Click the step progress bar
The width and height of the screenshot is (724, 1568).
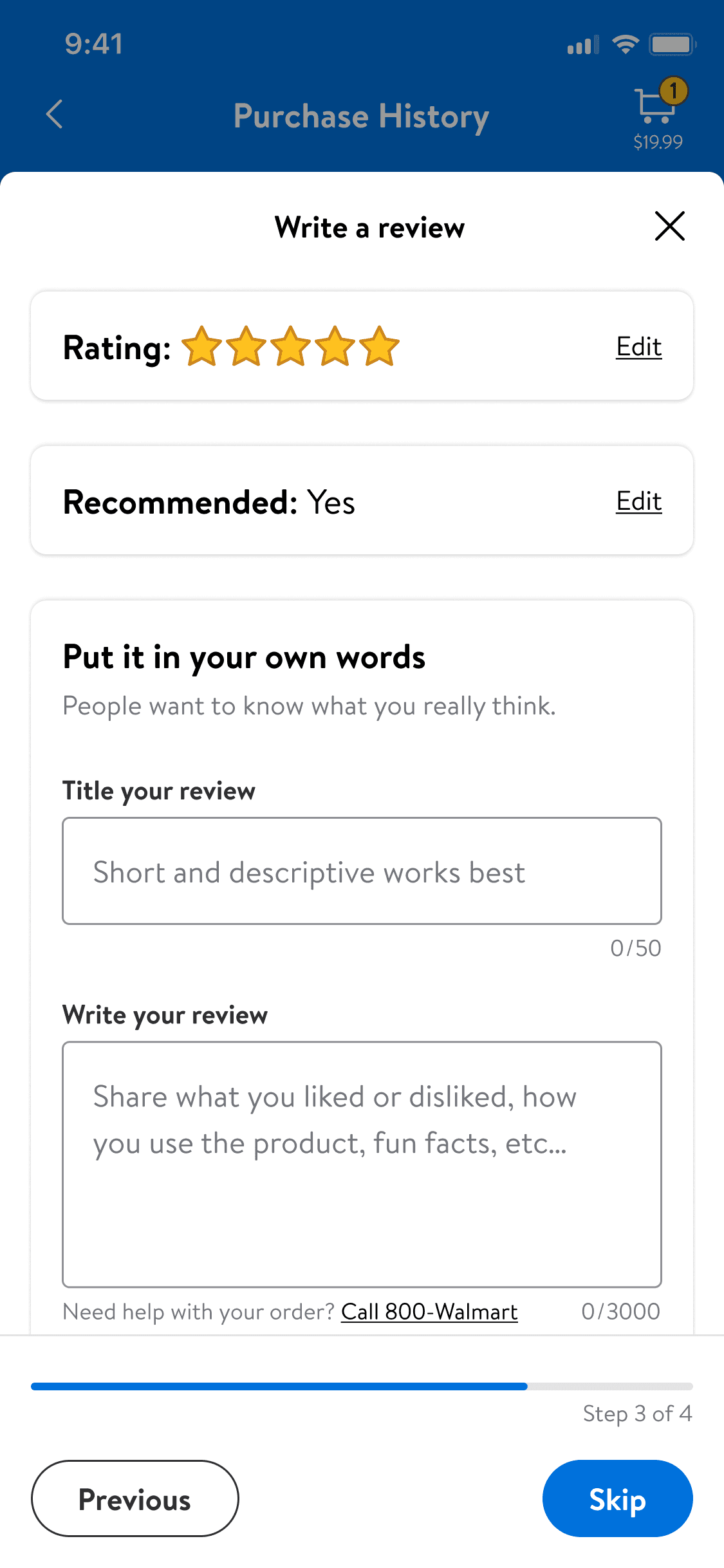362,1386
